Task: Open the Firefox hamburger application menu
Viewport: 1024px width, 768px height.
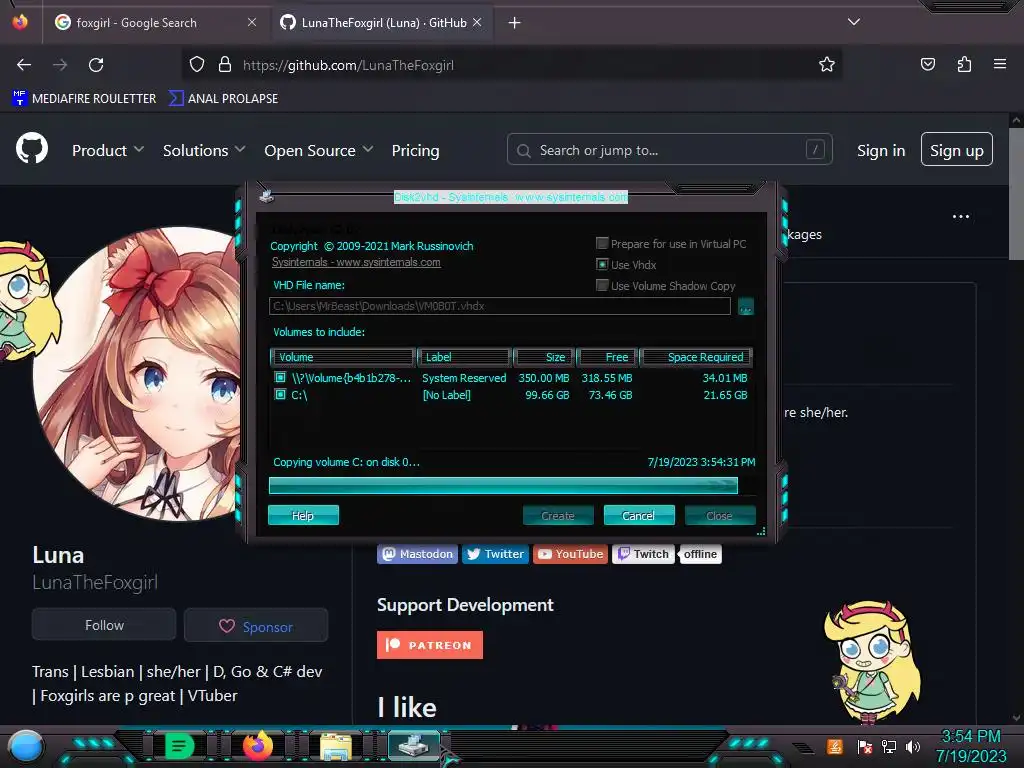Action: point(1000,64)
